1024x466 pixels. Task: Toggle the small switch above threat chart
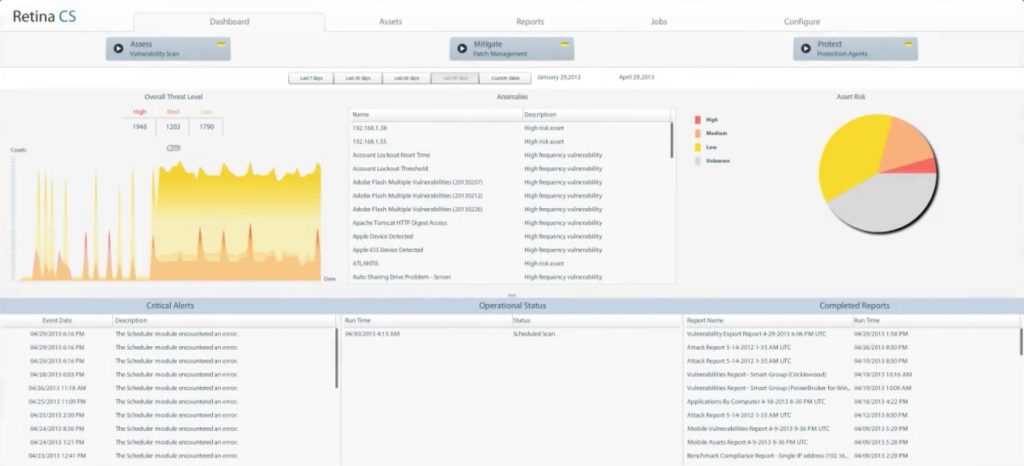point(174,148)
